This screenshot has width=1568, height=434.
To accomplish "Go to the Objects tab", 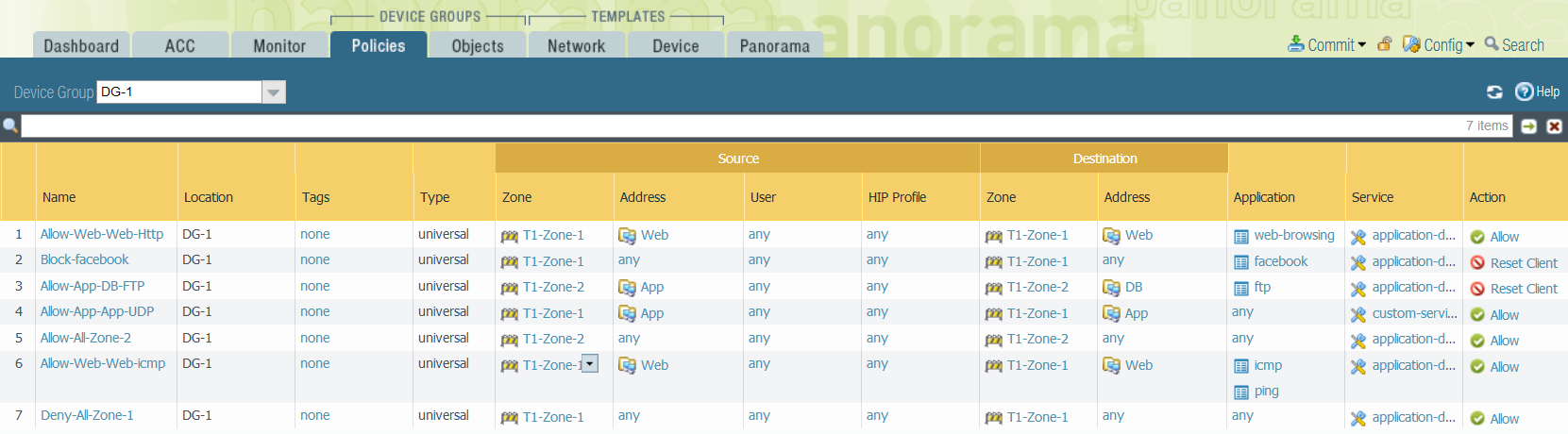I will [x=478, y=45].
